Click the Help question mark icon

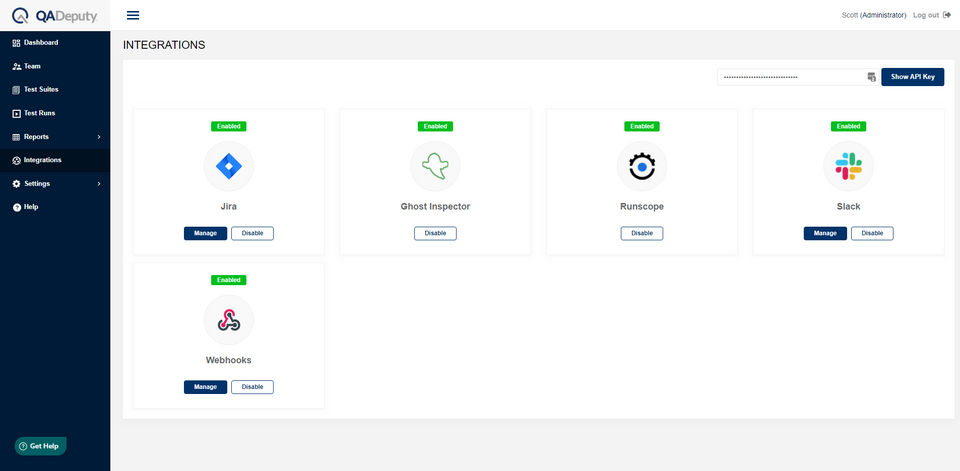(x=17, y=208)
